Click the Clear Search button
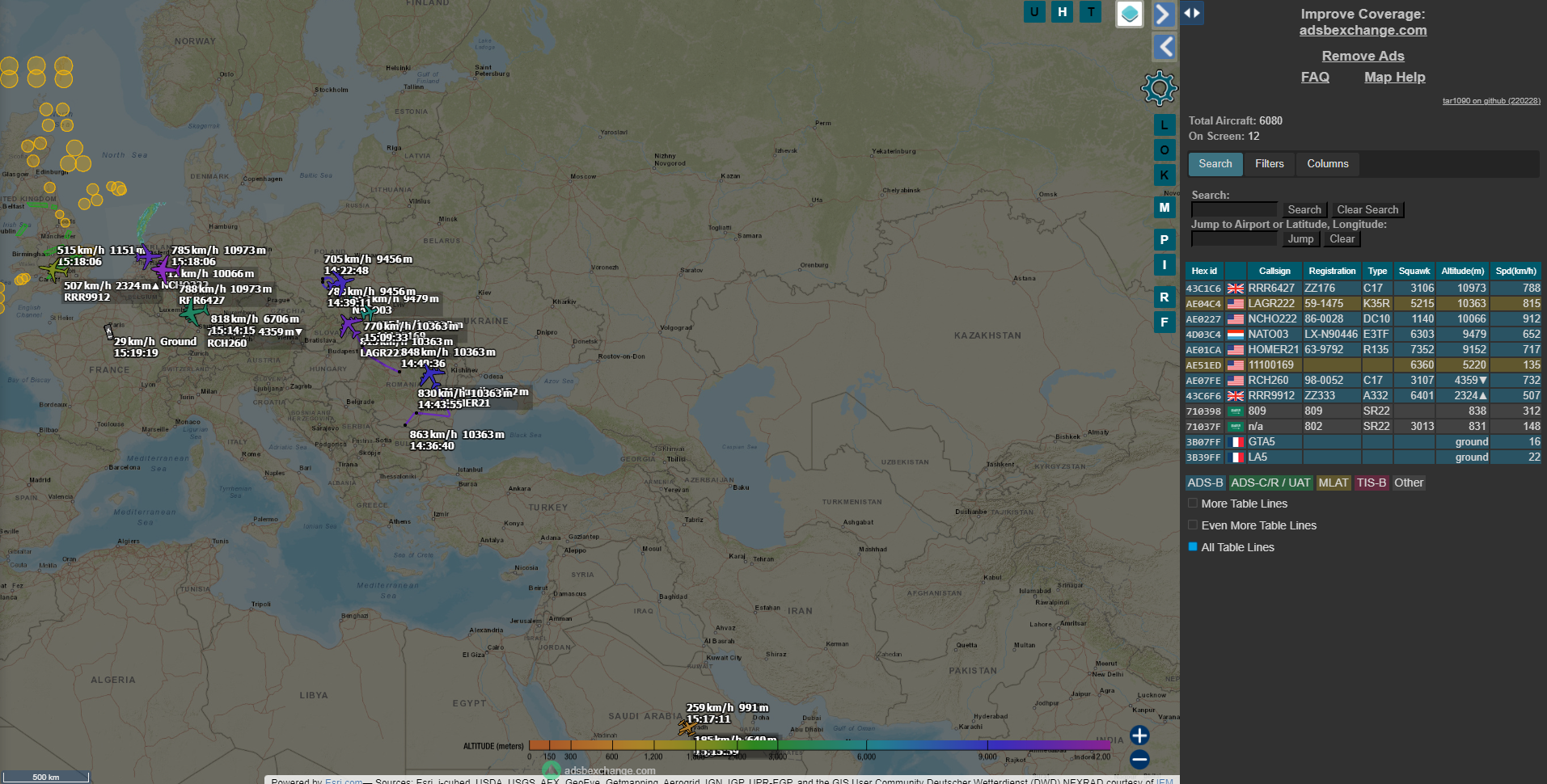Screen dimensions: 1547x784 click(x=1367, y=210)
